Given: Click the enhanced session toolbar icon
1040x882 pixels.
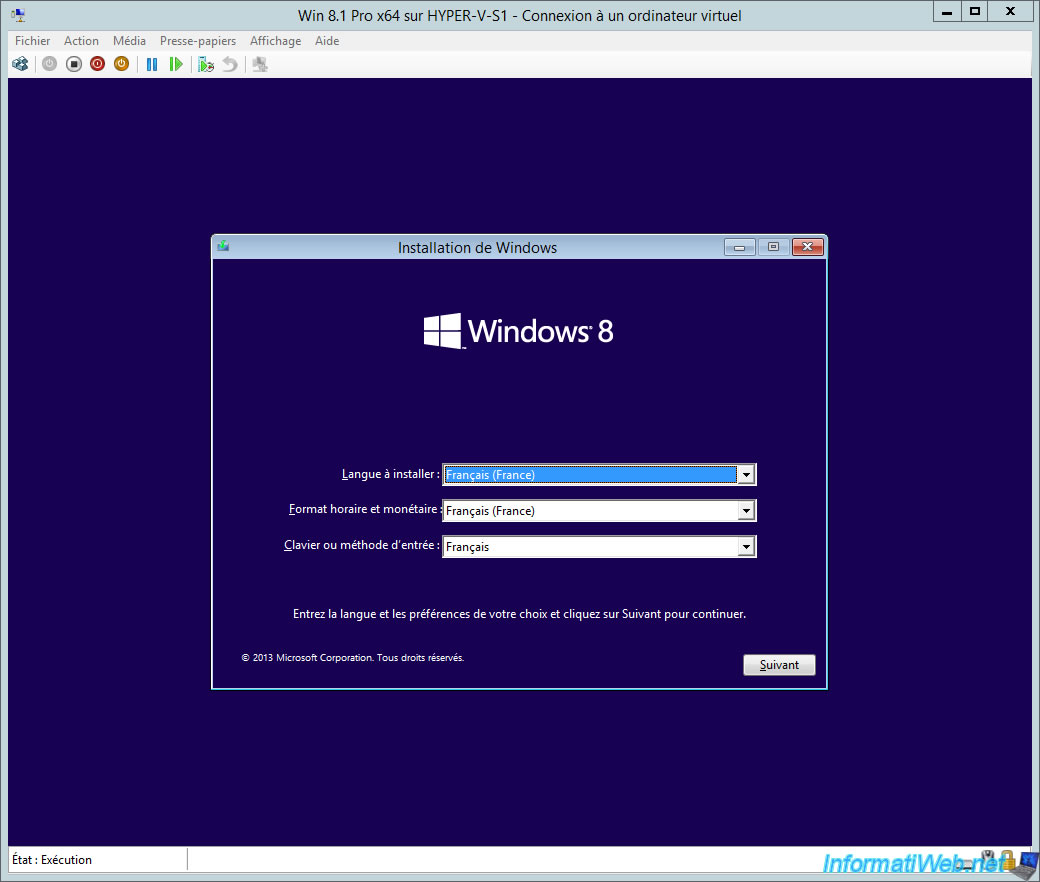Looking at the screenshot, I should pos(260,64).
